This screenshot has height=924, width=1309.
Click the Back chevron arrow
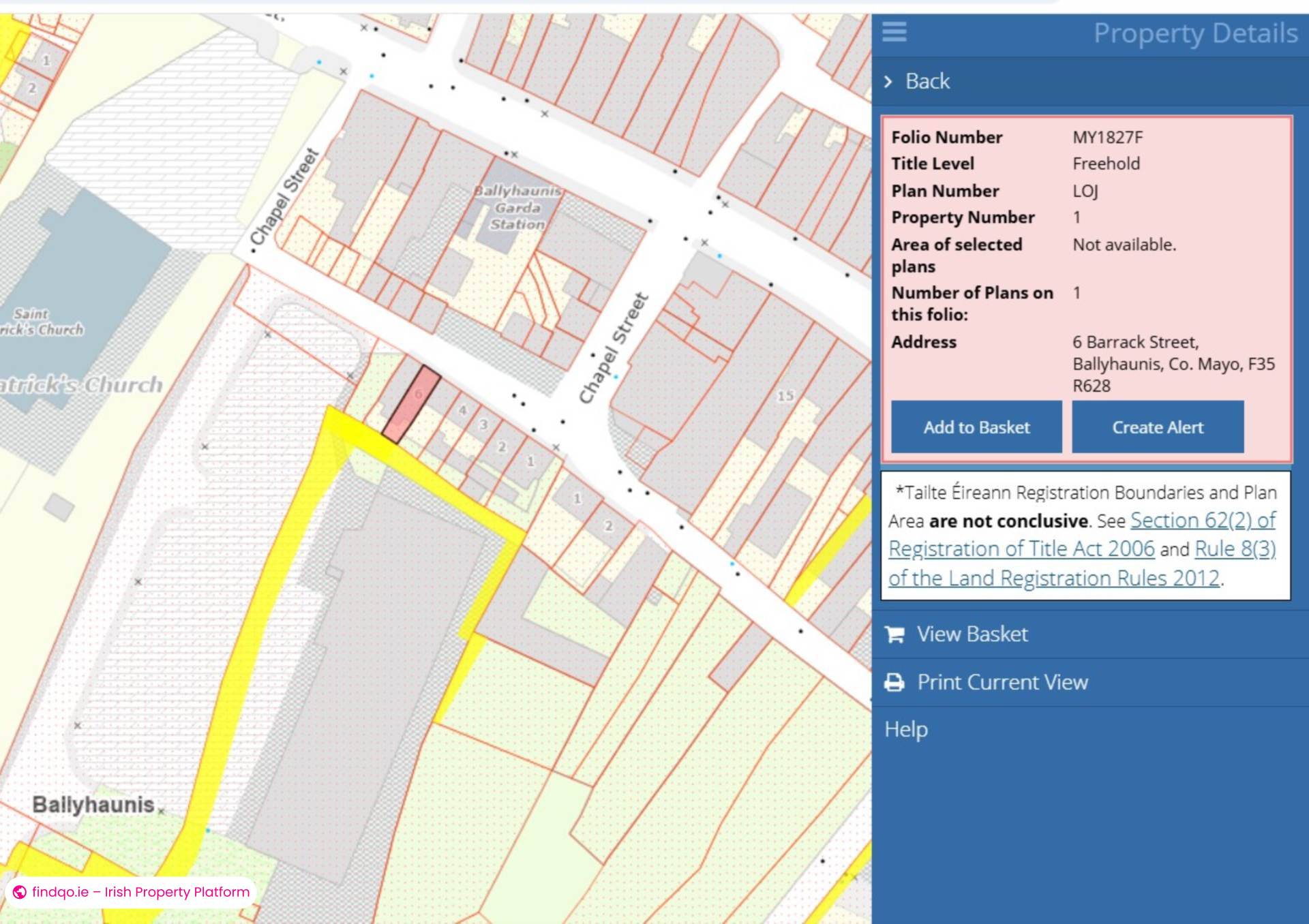coord(888,82)
